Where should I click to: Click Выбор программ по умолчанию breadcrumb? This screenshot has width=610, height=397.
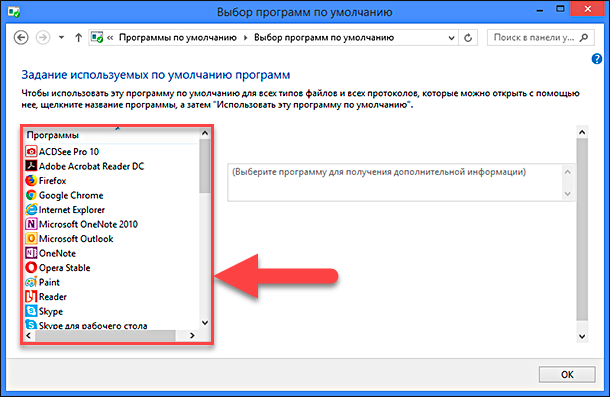pos(324,38)
